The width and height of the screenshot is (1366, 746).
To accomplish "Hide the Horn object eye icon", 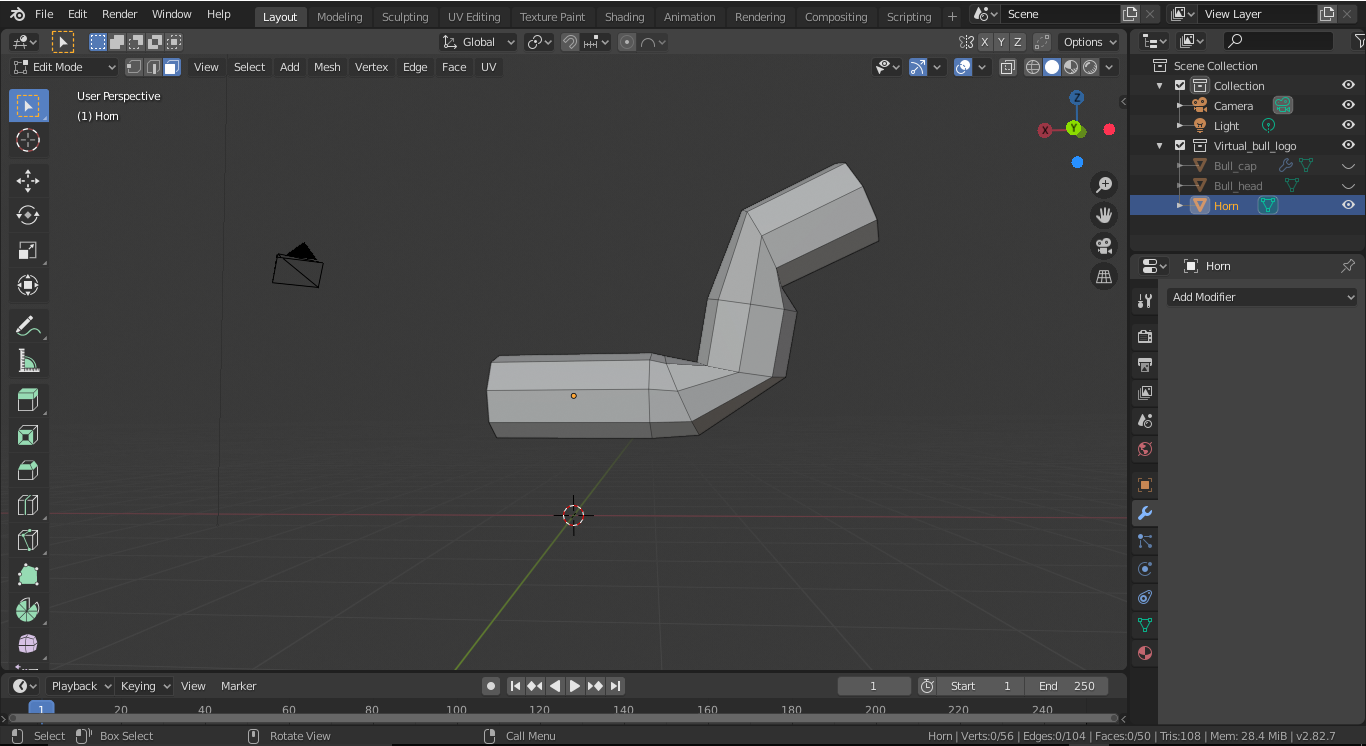I will [x=1348, y=205].
